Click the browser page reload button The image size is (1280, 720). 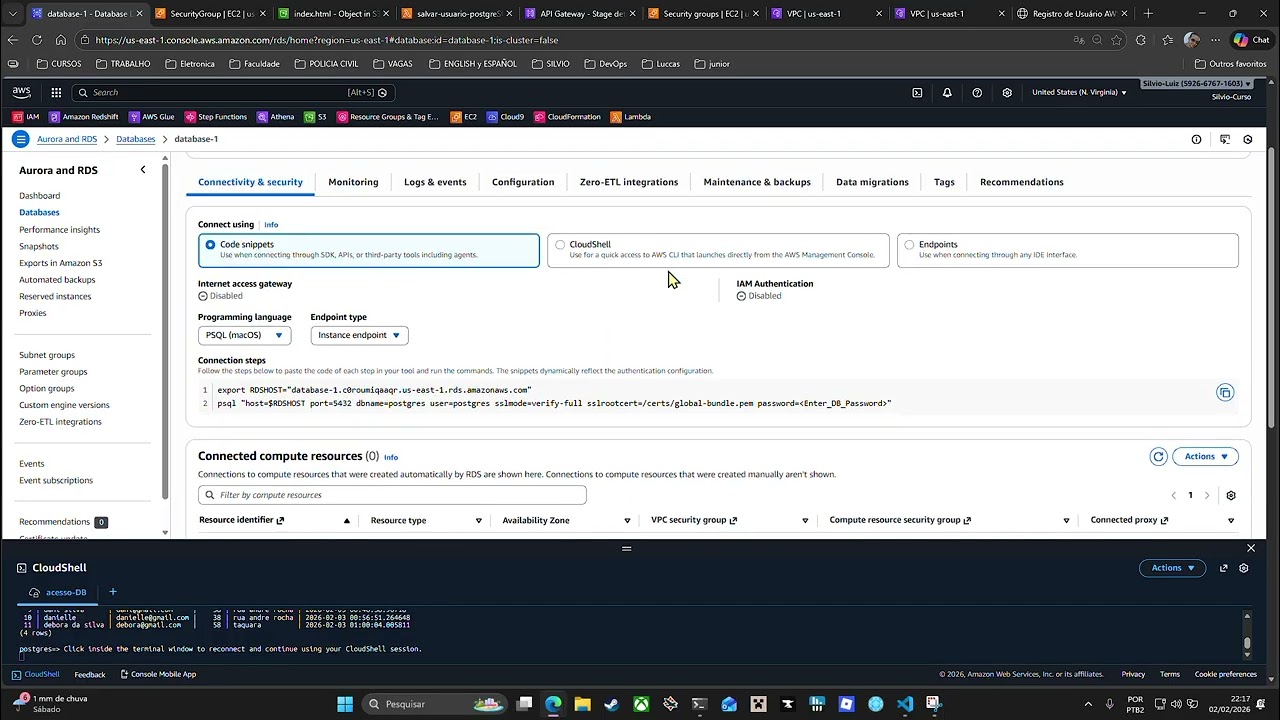(x=37, y=40)
